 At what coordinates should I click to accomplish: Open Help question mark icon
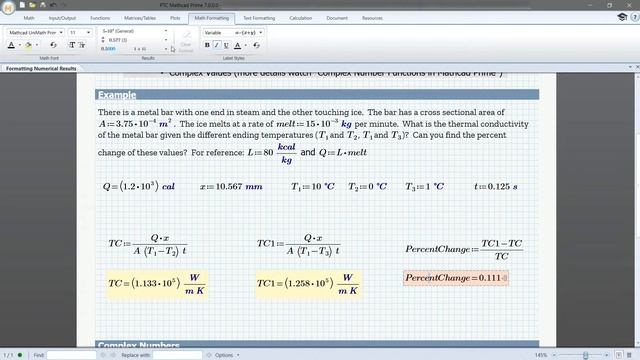[x=635, y=17]
